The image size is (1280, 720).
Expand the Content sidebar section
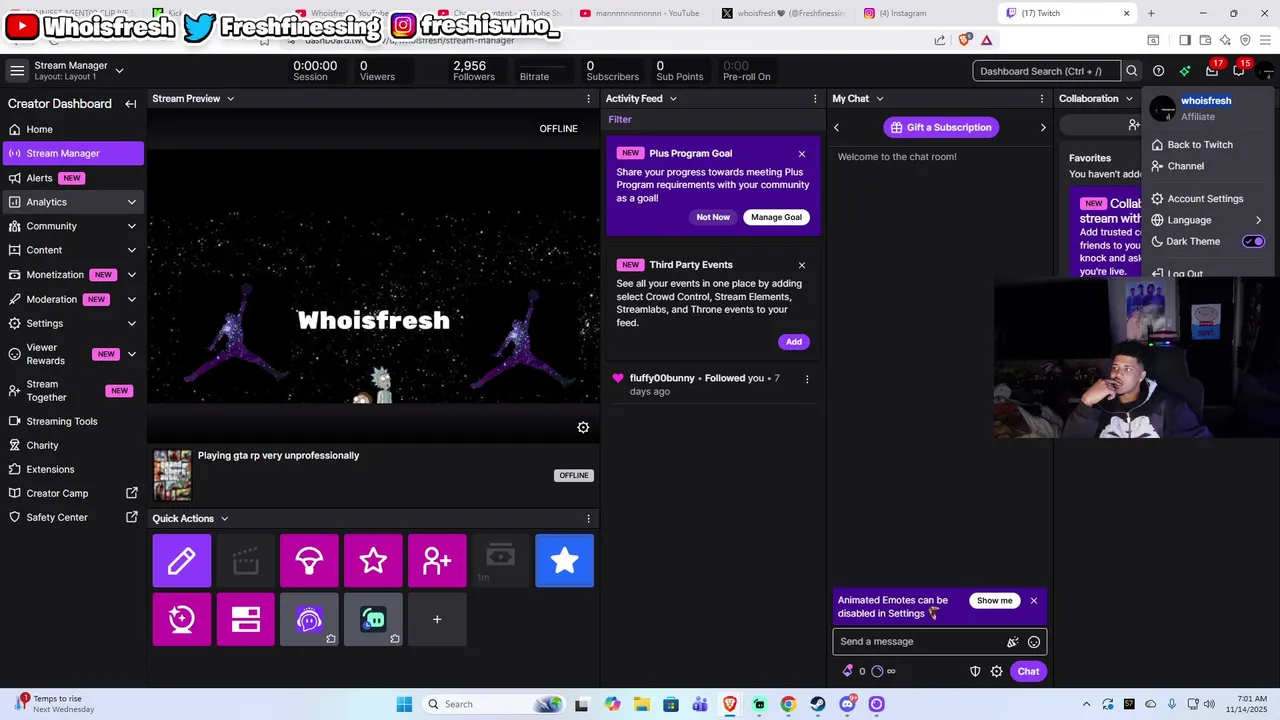131,250
